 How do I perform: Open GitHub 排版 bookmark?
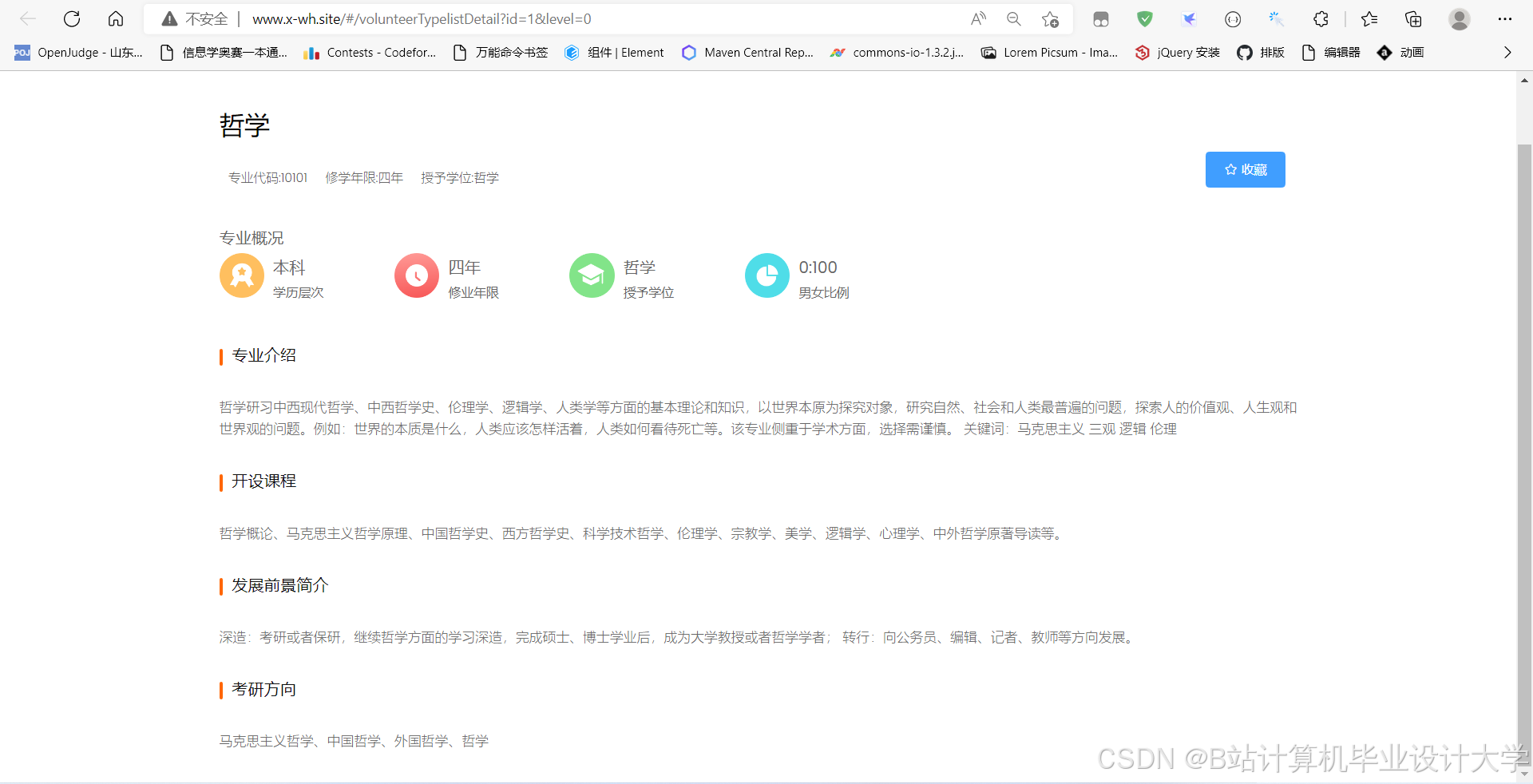(1261, 53)
